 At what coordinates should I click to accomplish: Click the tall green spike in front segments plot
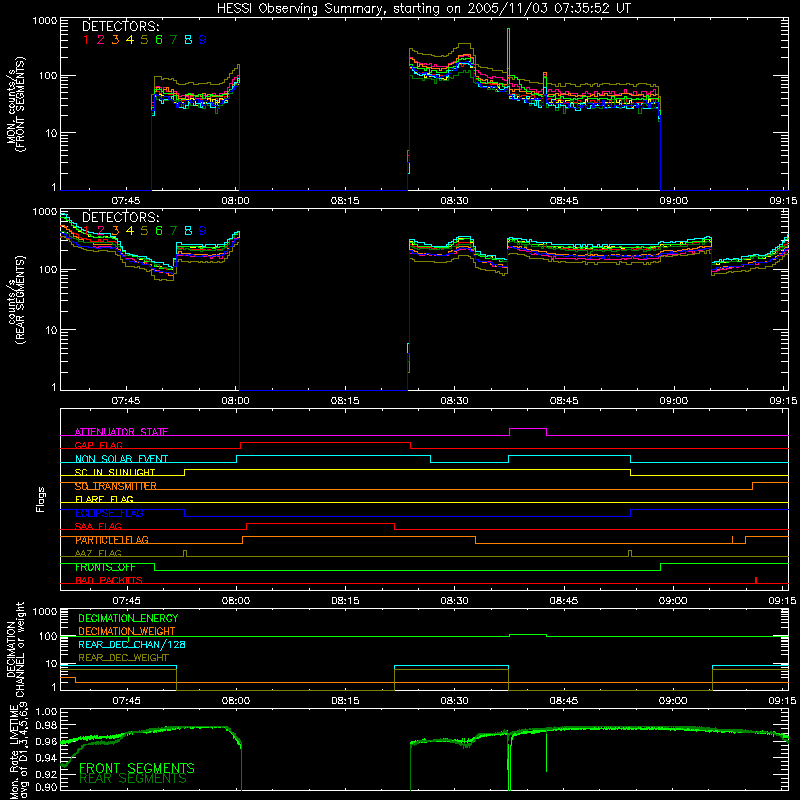(508, 54)
